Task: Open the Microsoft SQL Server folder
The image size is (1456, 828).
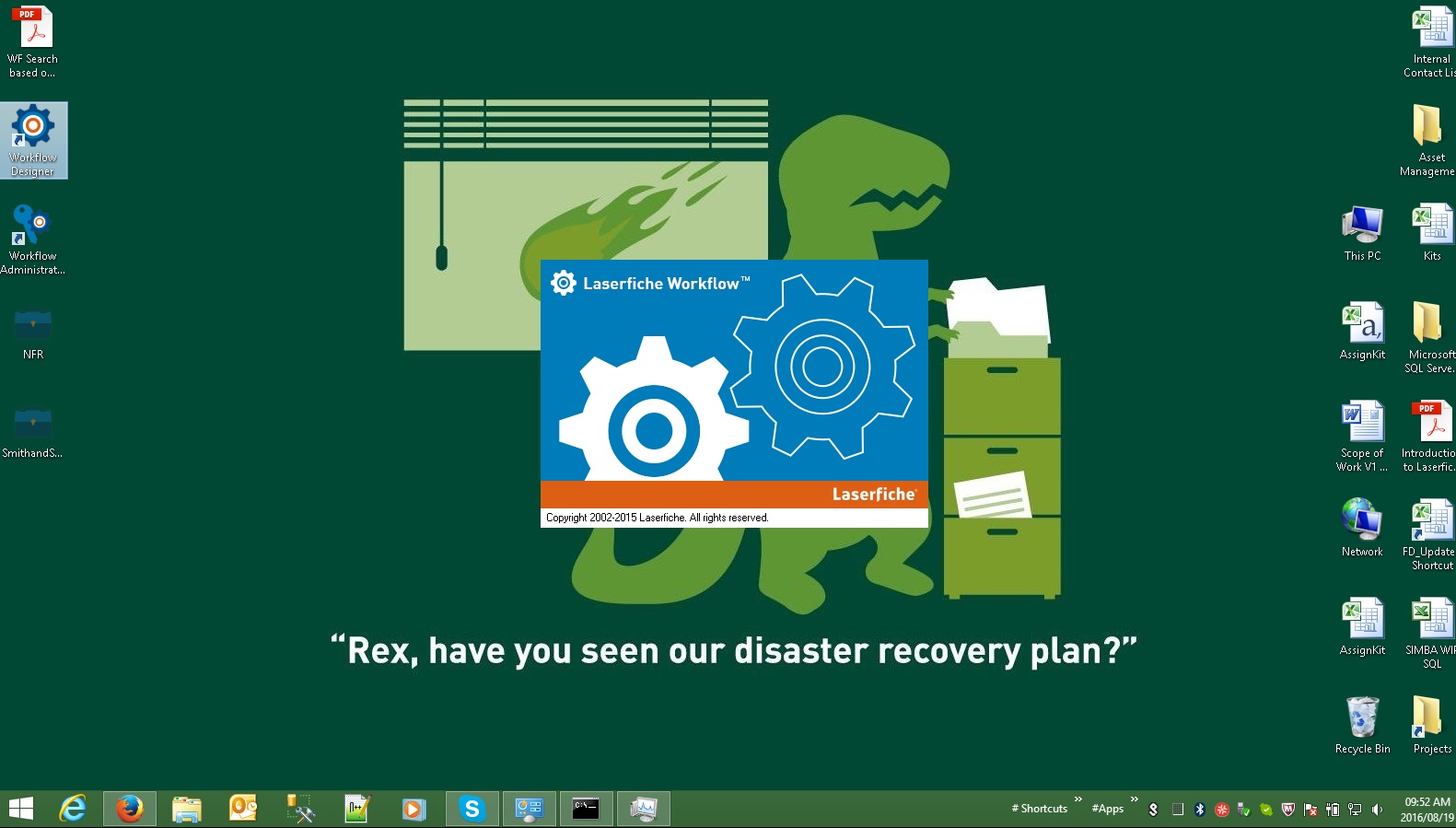Action: pyautogui.click(x=1429, y=337)
